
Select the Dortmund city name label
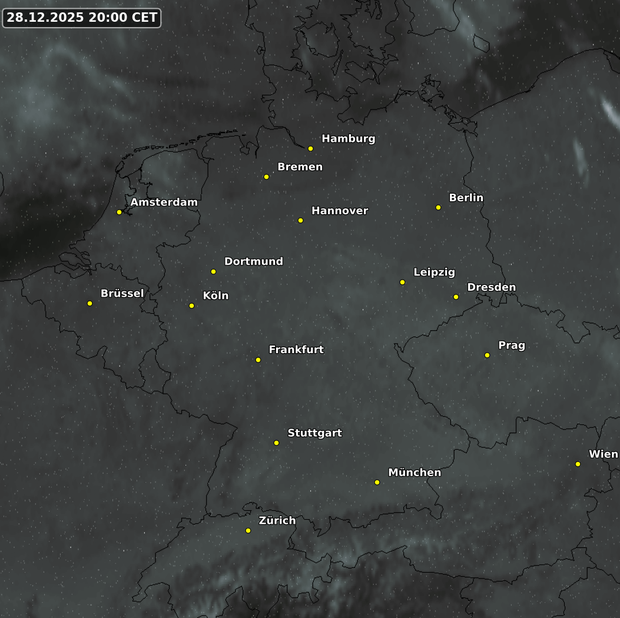253,262
